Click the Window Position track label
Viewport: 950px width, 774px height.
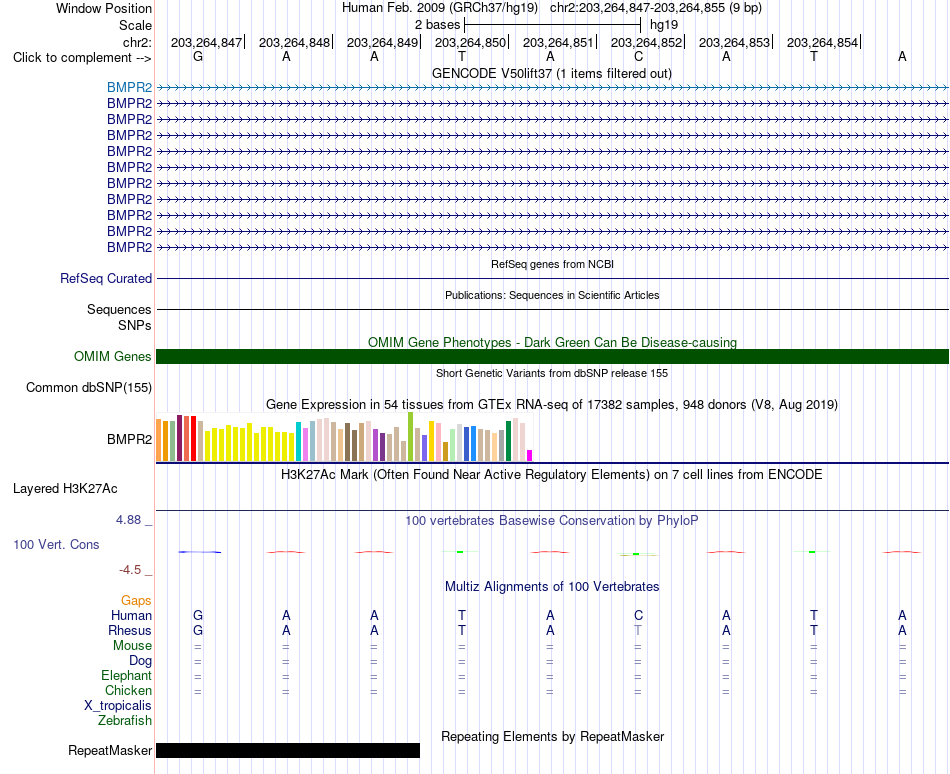coord(104,8)
